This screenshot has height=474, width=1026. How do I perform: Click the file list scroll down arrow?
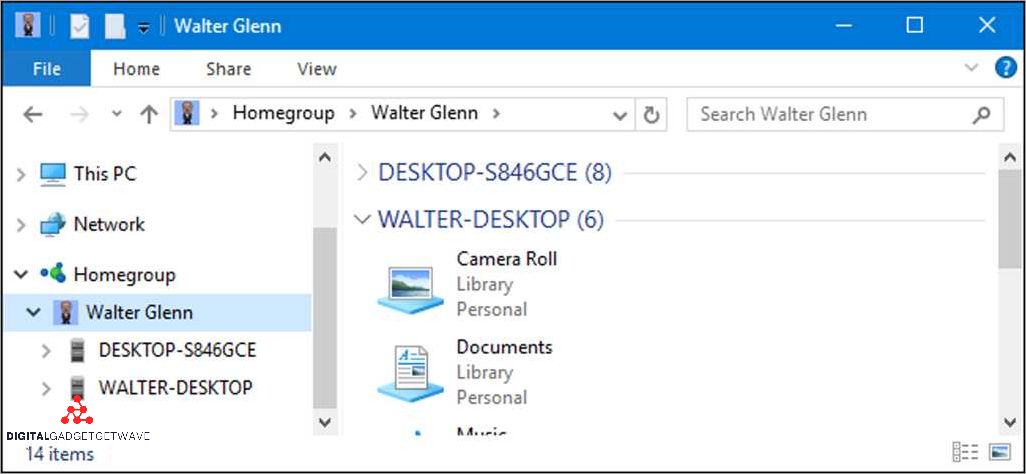pyautogui.click(x=1010, y=422)
